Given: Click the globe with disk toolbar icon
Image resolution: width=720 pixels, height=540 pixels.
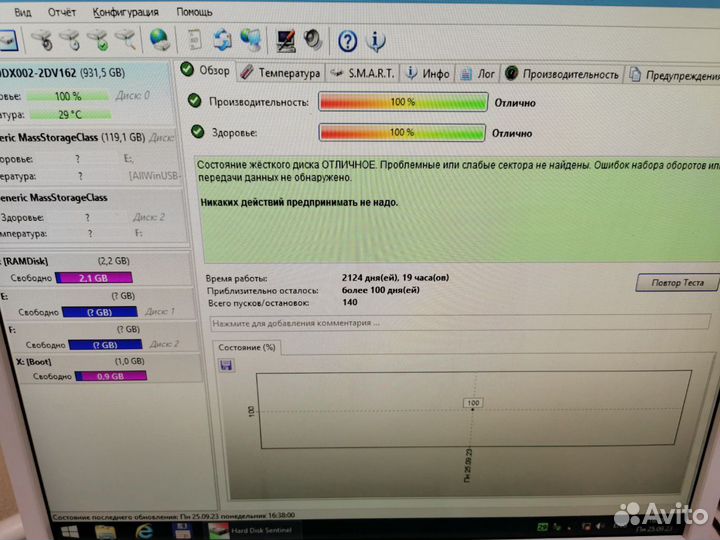Looking at the screenshot, I should point(159,39).
